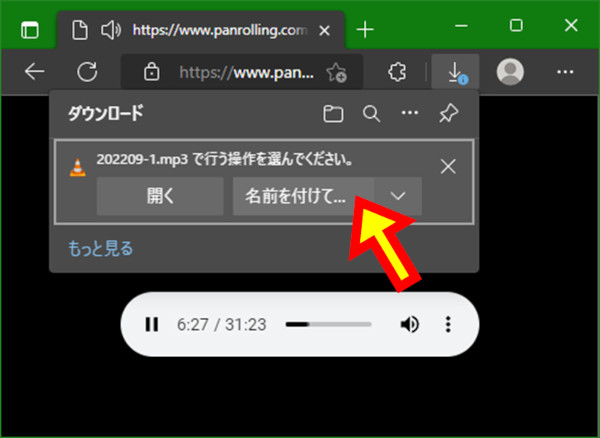600x438 pixels.
Task: Open the Extensions puzzle icon
Action: coord(397,72)
